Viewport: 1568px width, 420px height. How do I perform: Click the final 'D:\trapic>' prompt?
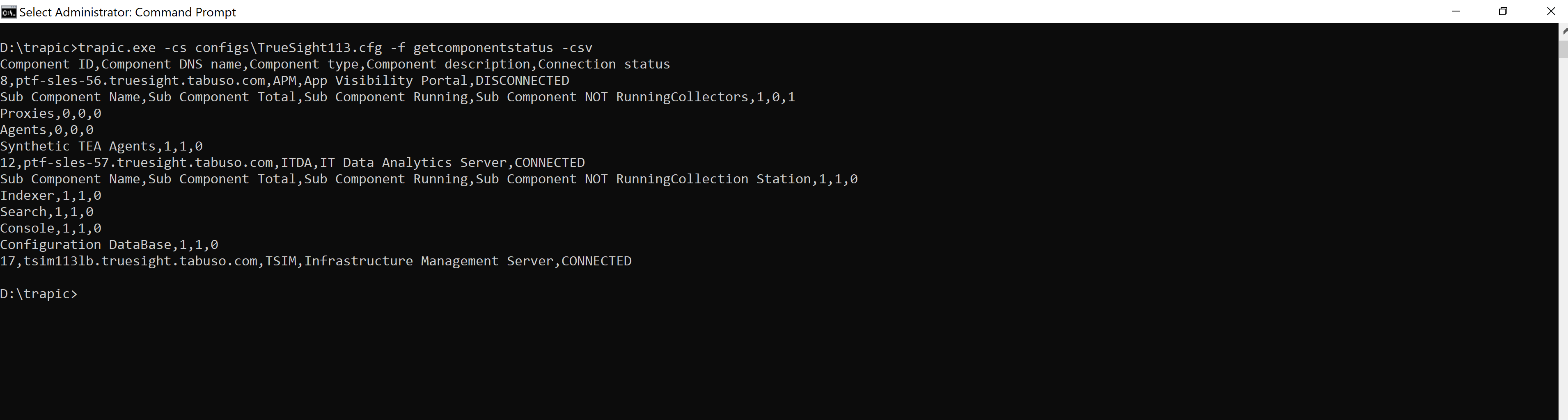(39, 294)
